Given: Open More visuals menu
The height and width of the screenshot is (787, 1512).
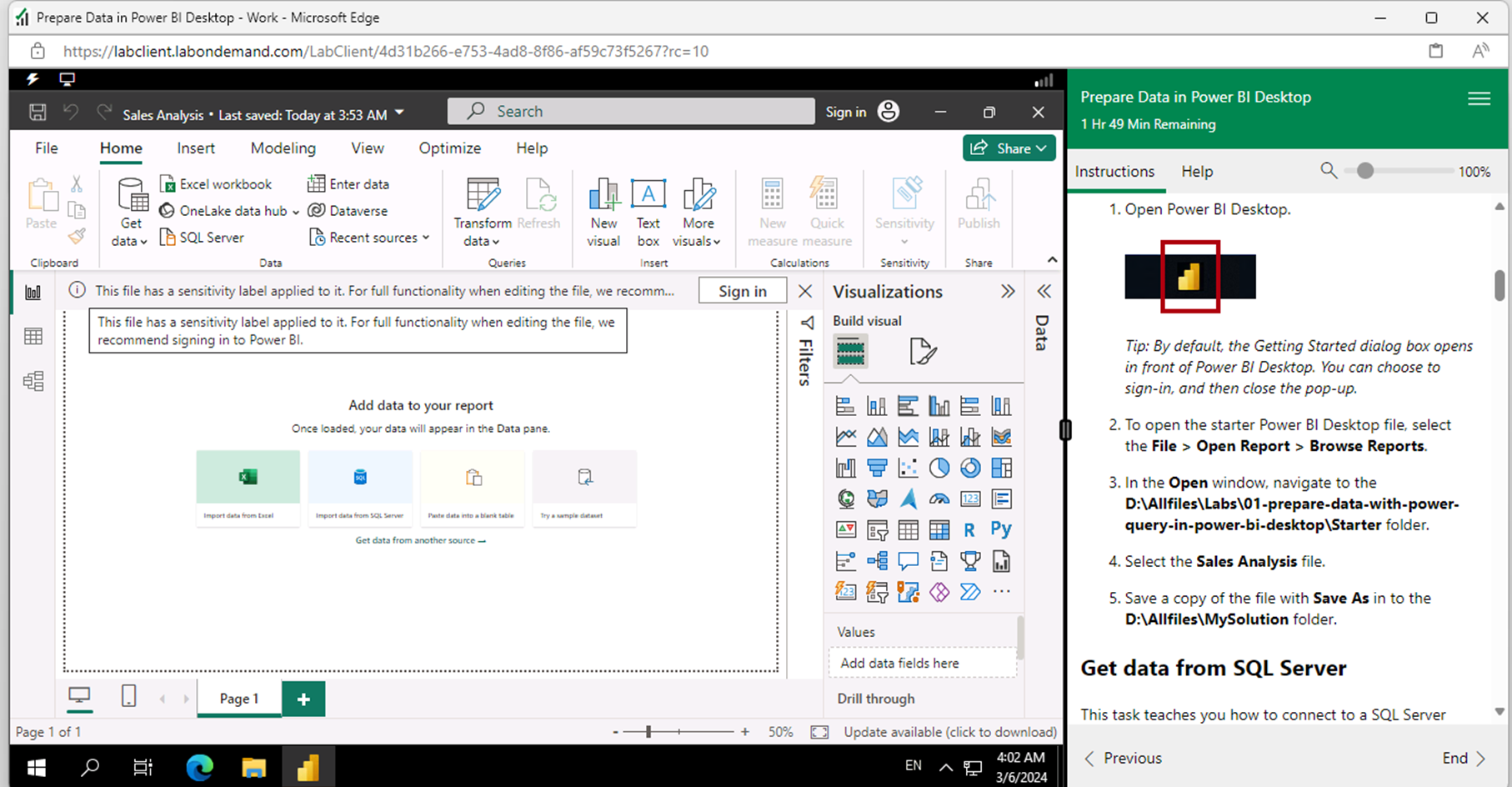Looking at the screenshot, I should 698,213.
